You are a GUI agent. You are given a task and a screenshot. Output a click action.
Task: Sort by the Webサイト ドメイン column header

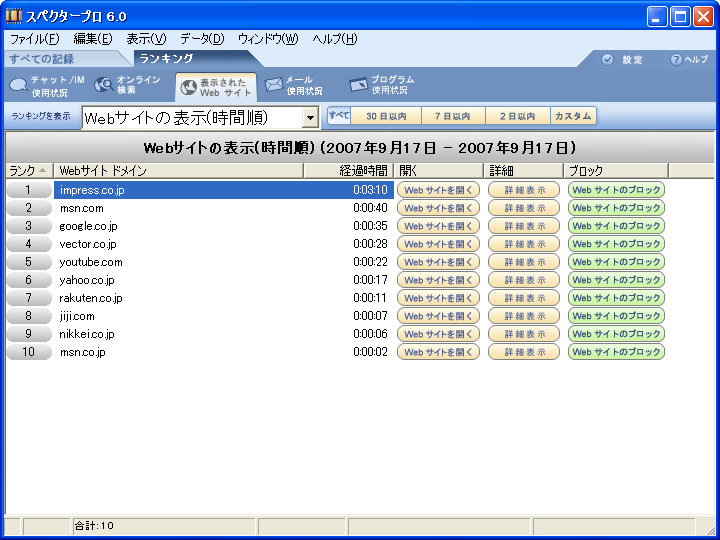click(x=179, y=171)
